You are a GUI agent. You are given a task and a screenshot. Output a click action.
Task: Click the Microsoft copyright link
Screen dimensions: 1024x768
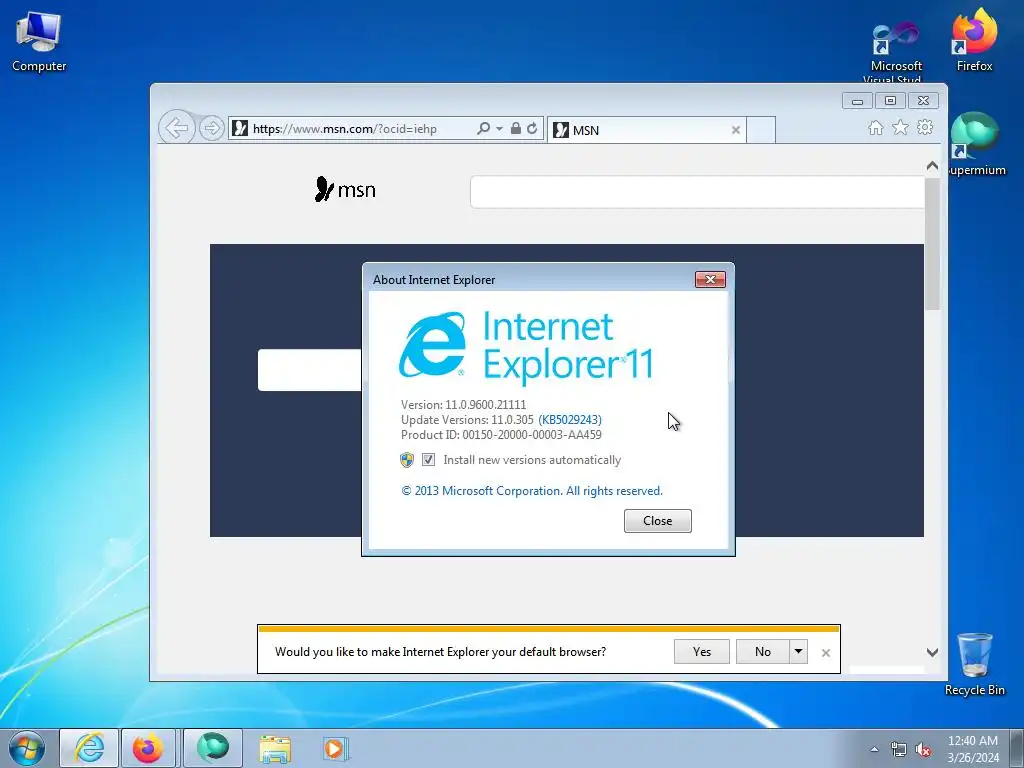tap(532, 491)
